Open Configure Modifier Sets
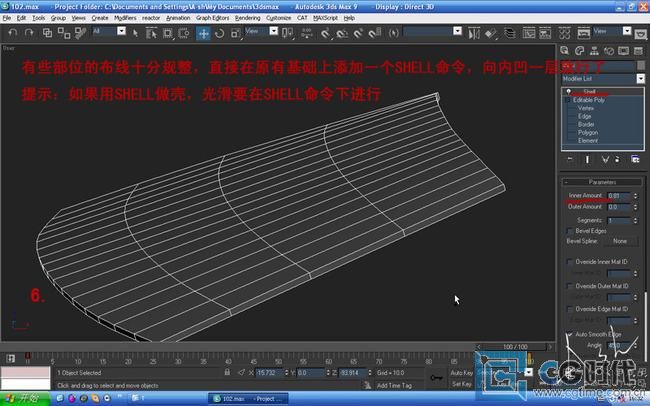The image size is (650, 406). [635, 159]
